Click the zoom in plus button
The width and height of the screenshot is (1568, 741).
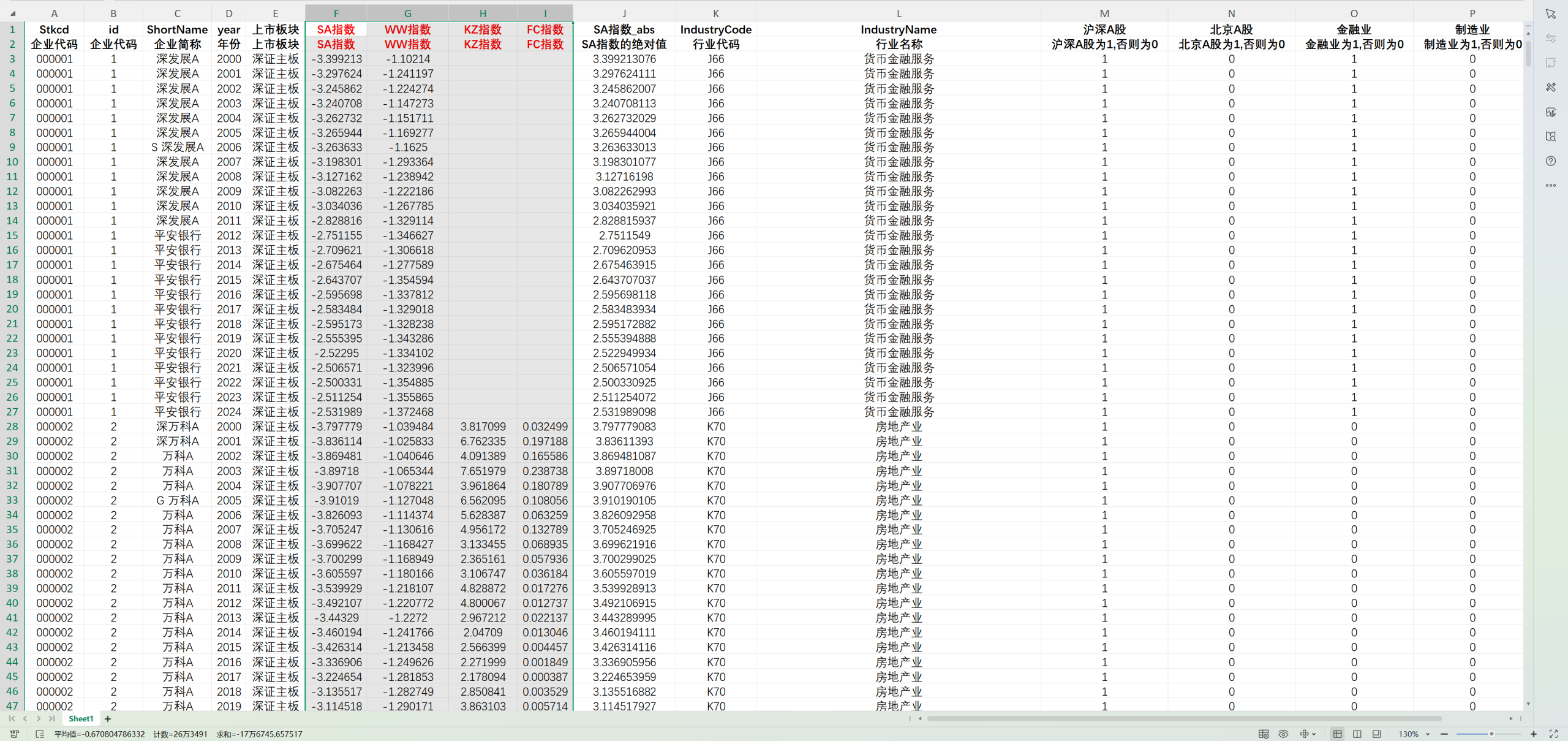tap(1534, 734)
